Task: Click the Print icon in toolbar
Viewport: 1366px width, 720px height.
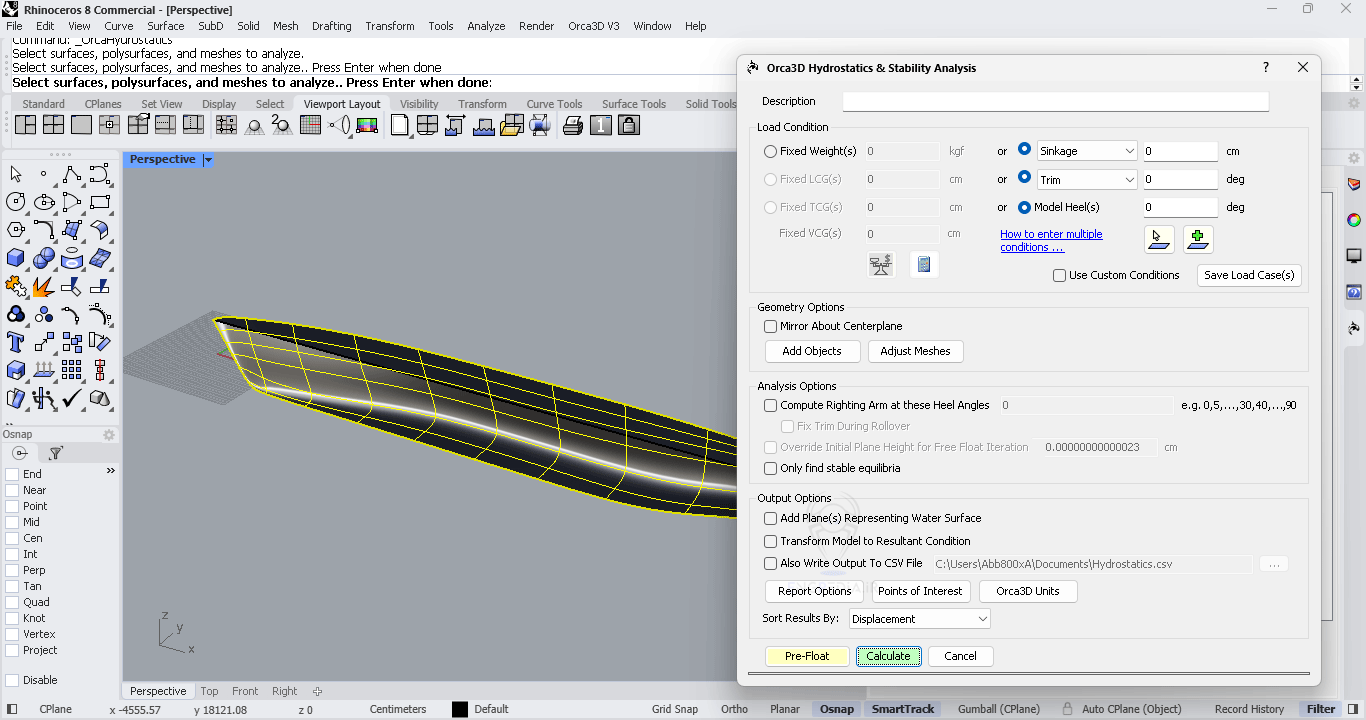Action: 573,125
